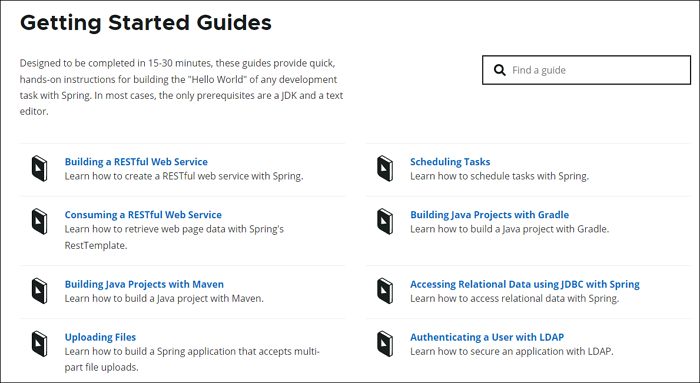Click text 'Learn how to create a RESTful web service with Spring.'
Viewport: 700px width, 383px height.
click(x=184, y=176)
